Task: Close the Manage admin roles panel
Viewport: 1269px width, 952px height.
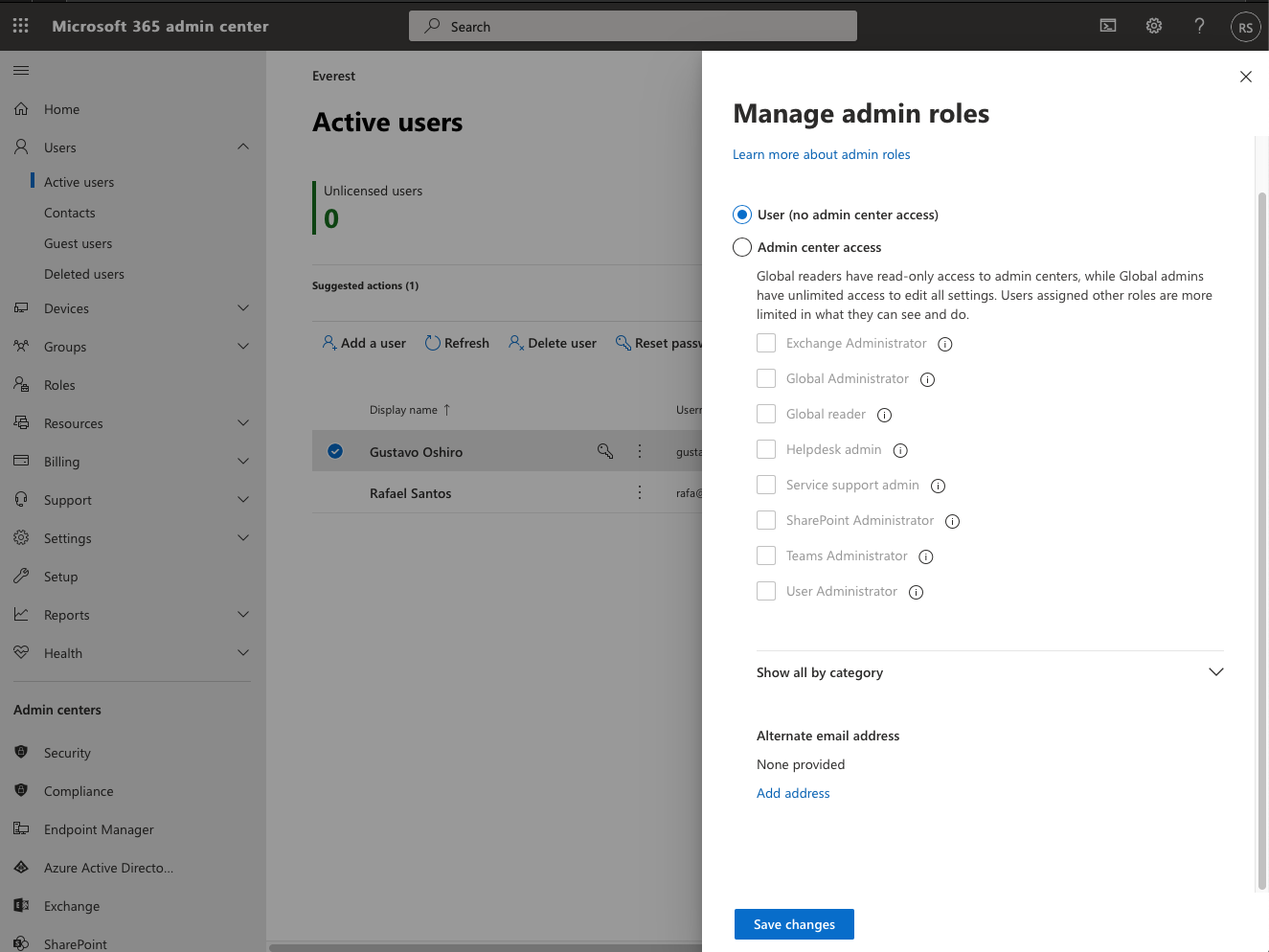Action: [x=1245, y=77]
